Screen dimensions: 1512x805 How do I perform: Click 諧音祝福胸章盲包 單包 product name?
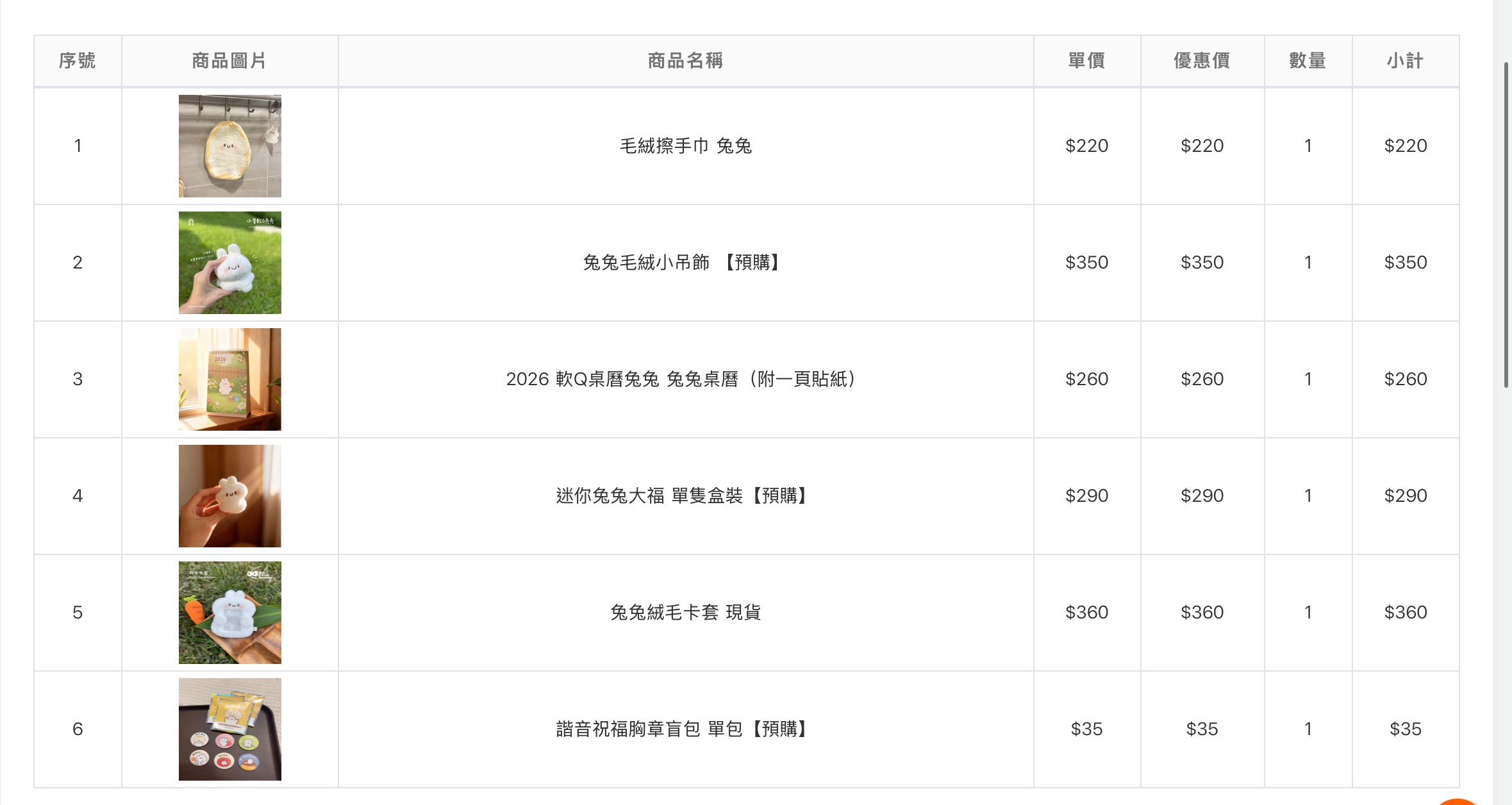681,729
